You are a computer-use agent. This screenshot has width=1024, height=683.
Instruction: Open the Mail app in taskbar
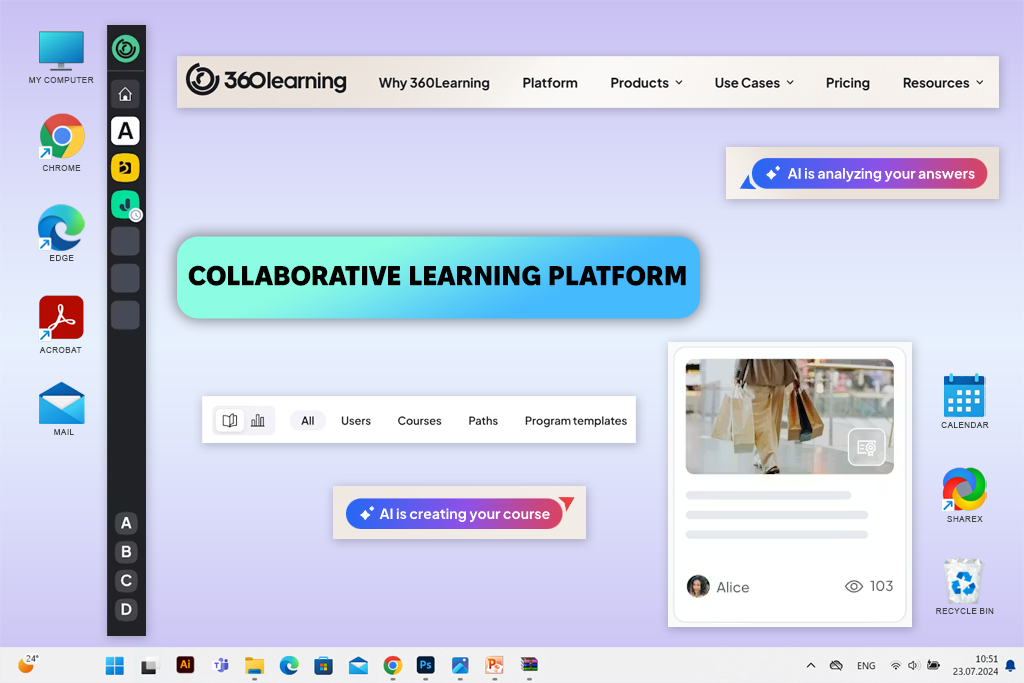pos(358,665)
